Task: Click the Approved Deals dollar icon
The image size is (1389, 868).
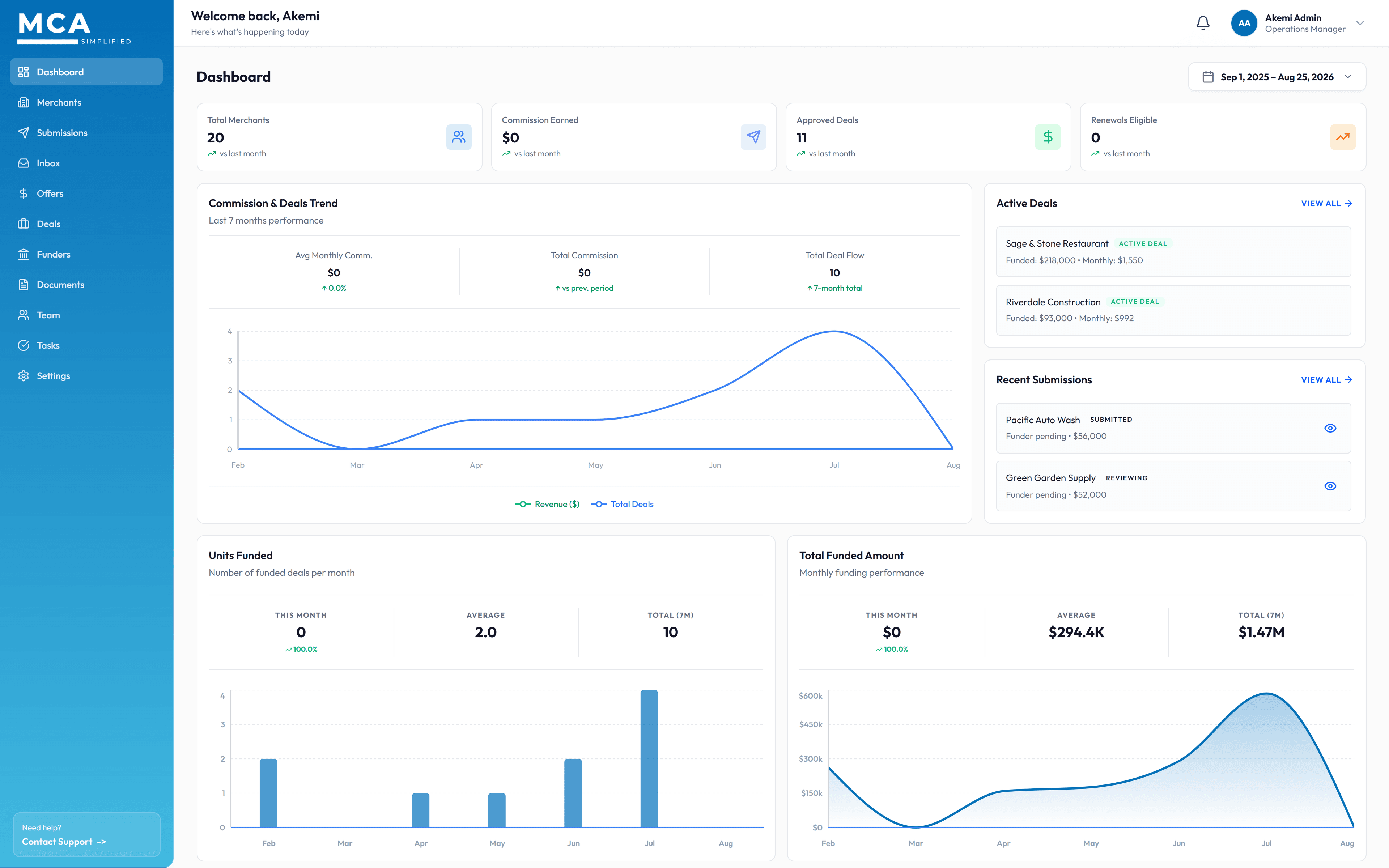Action: click(1048, 137)
